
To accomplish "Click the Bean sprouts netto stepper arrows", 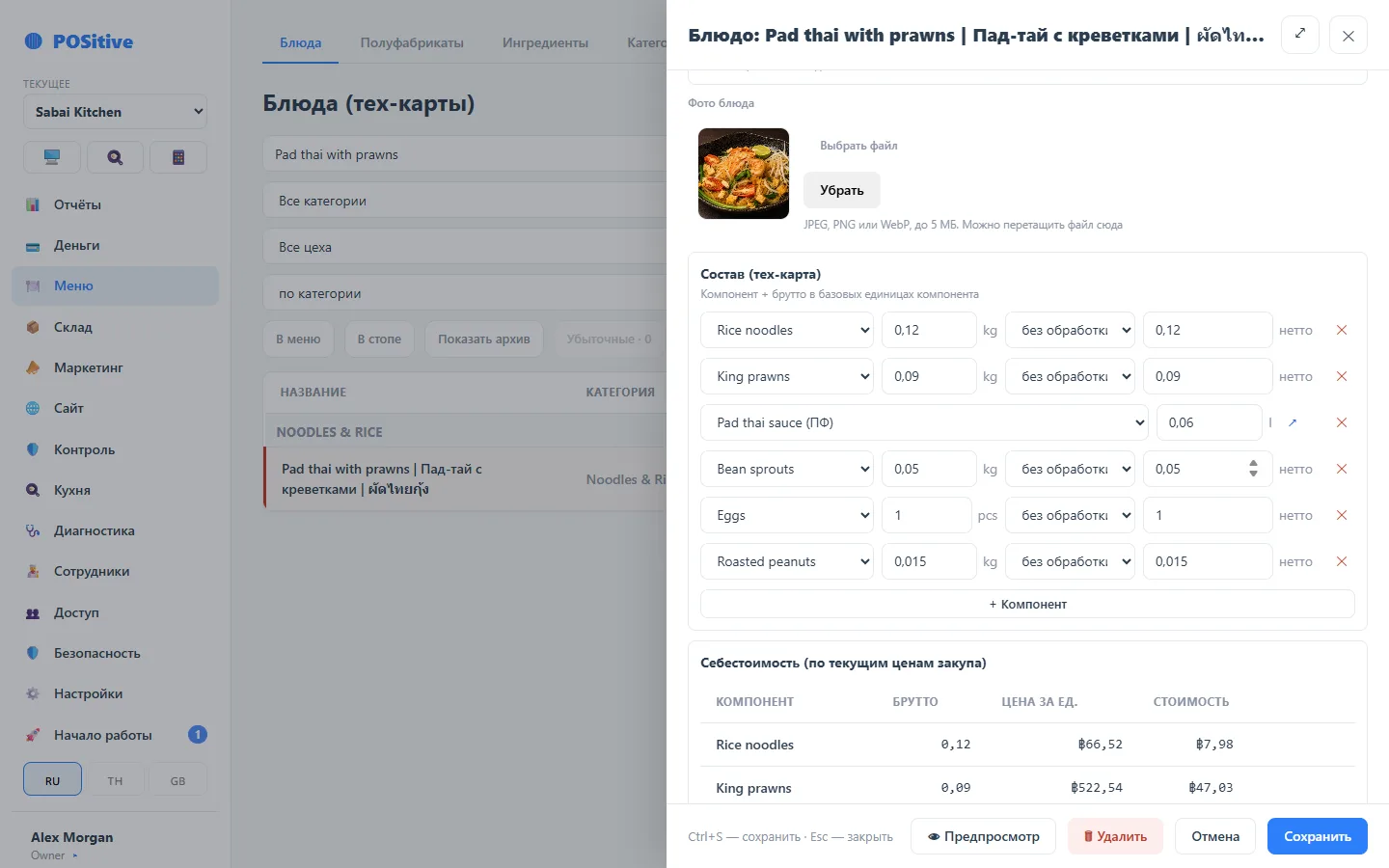I will (1253, 469).
